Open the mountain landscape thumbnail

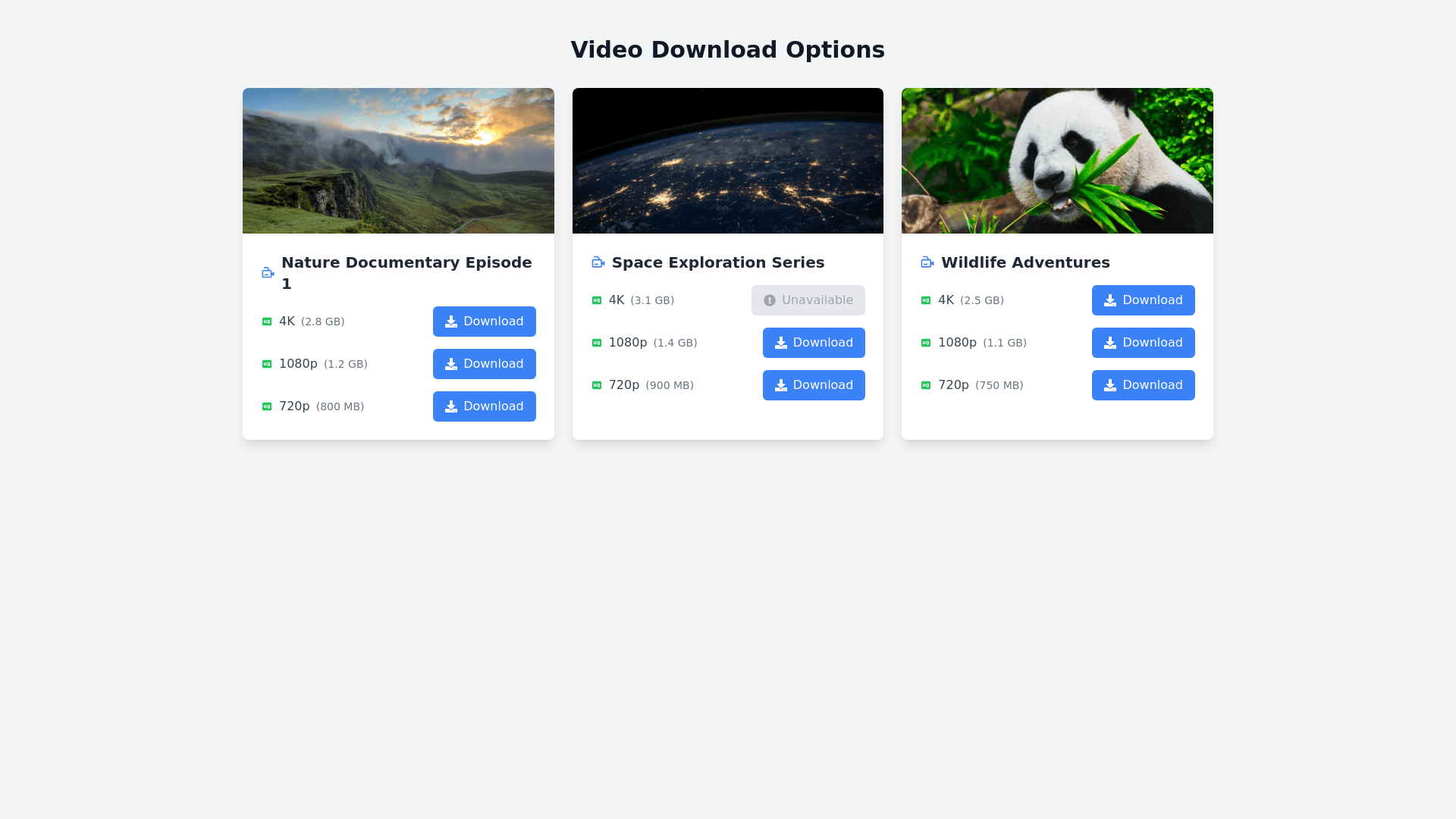398,161
